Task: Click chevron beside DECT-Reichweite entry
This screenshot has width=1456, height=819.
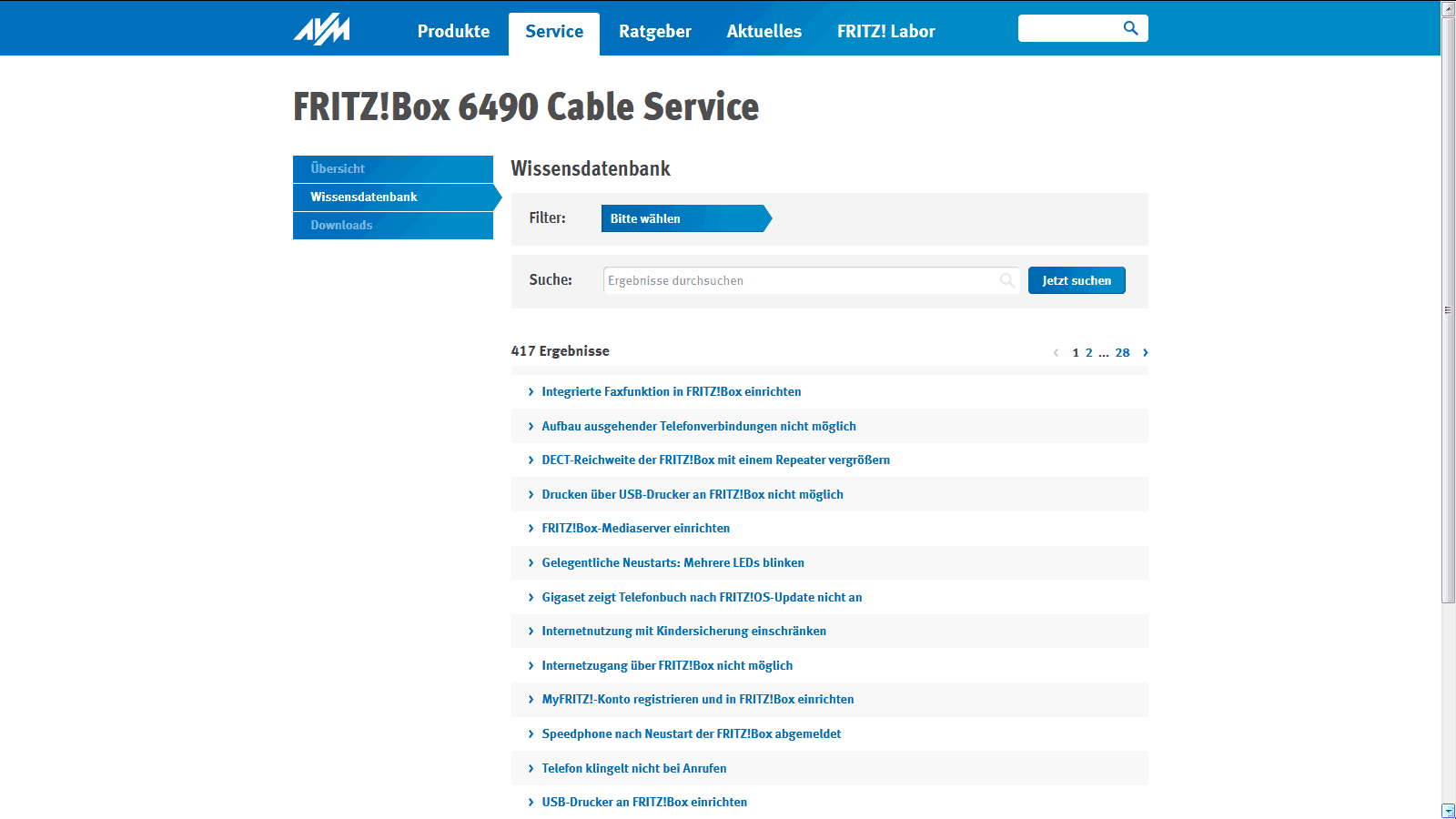Action: (x=531, y=460)
